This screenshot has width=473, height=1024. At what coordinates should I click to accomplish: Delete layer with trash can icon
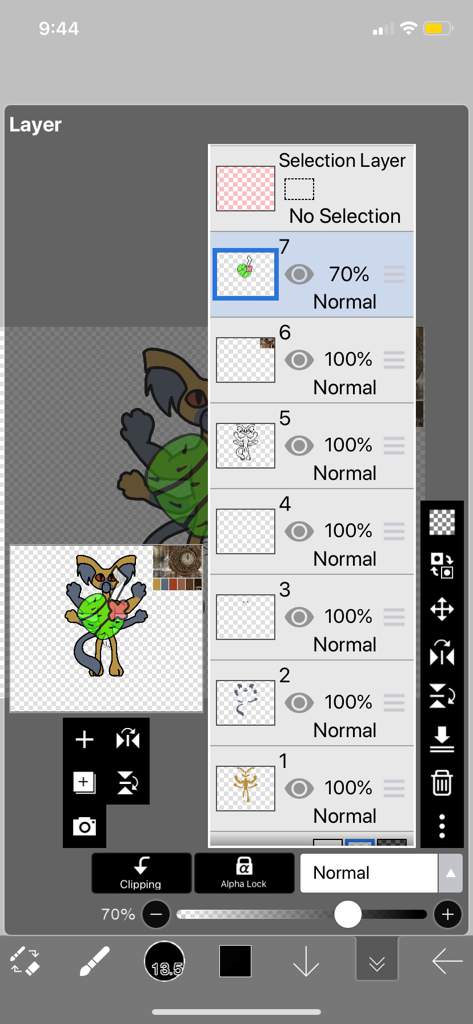click(x=442, y=782)
